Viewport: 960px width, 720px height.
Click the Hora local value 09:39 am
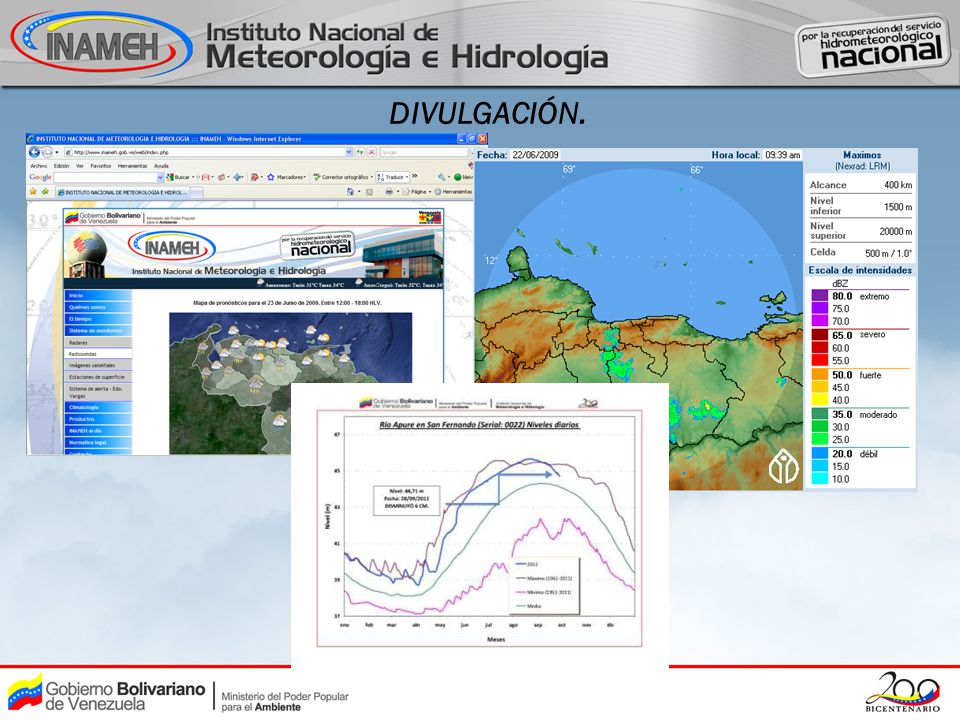(782, 155)
